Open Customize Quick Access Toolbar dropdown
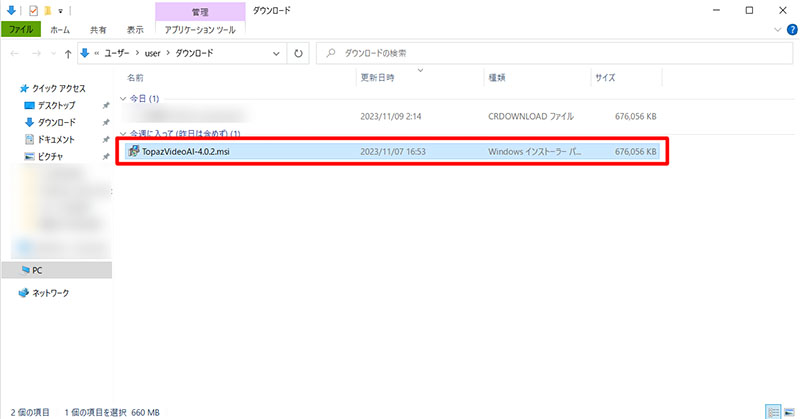Viewport: 800px width, 419px height. pyautogui.click(x=60, y=11)
